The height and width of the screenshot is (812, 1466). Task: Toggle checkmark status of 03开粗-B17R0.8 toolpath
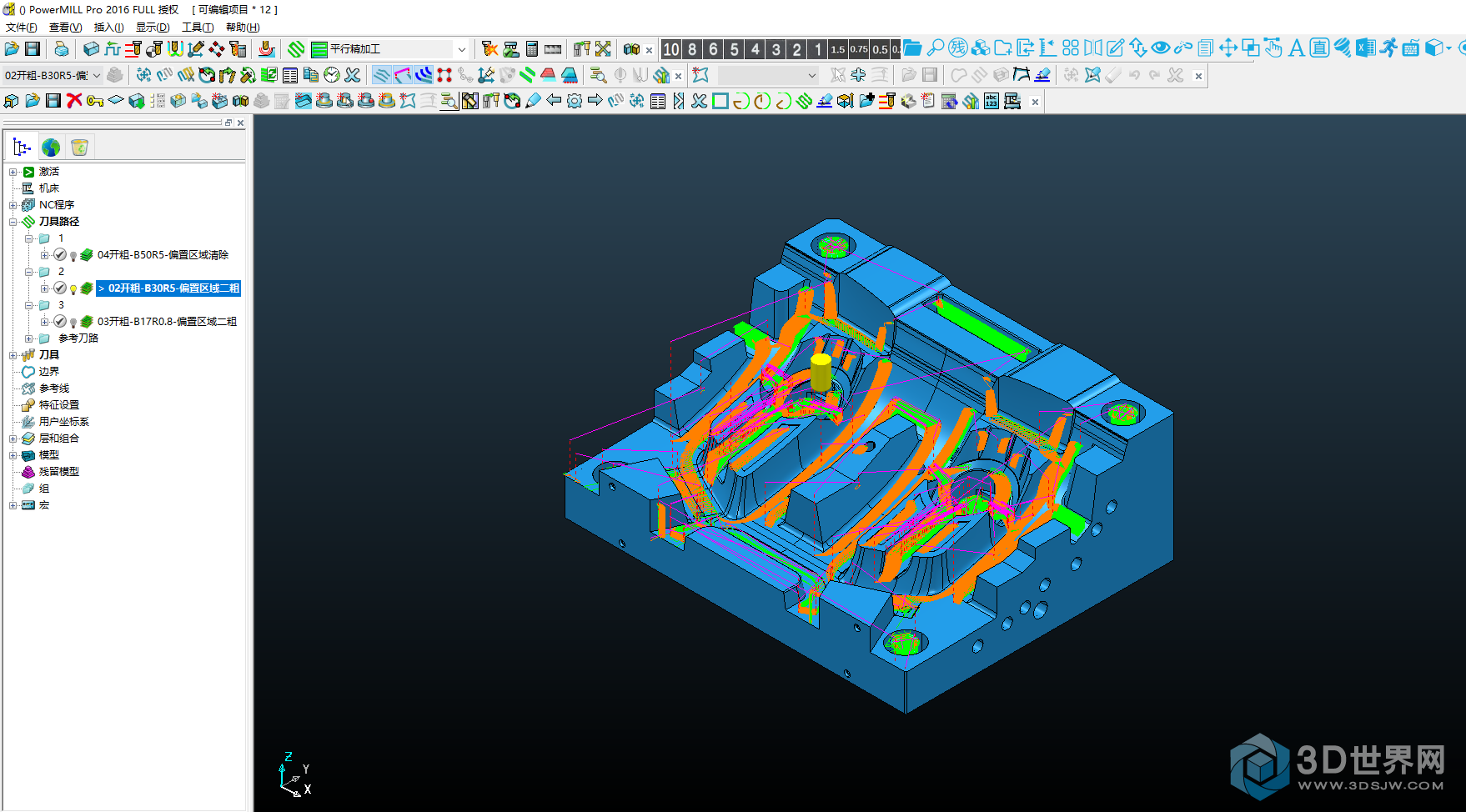point(60,322)
